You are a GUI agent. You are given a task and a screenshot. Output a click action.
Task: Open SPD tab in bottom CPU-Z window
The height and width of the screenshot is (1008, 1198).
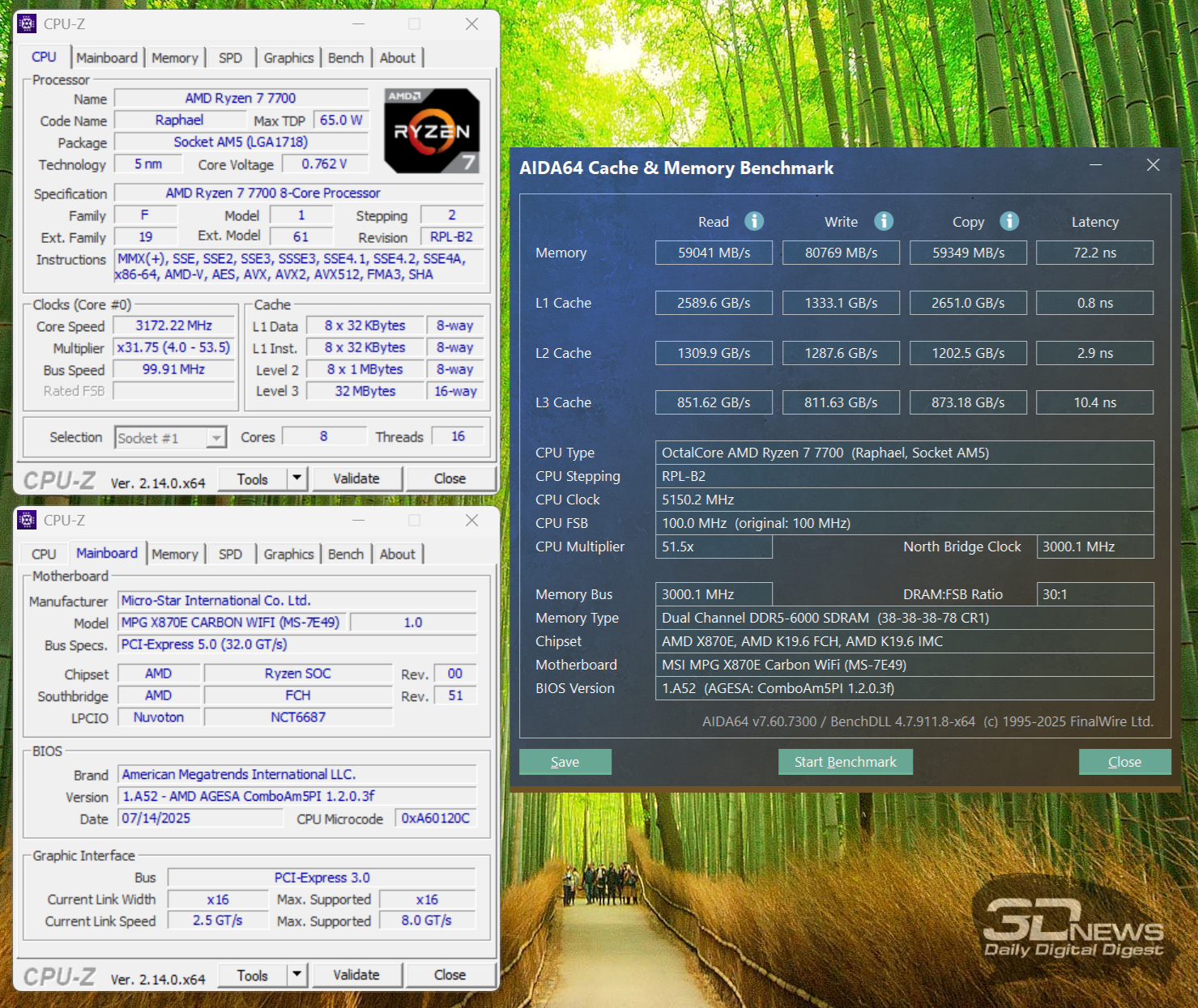[231, 554]
